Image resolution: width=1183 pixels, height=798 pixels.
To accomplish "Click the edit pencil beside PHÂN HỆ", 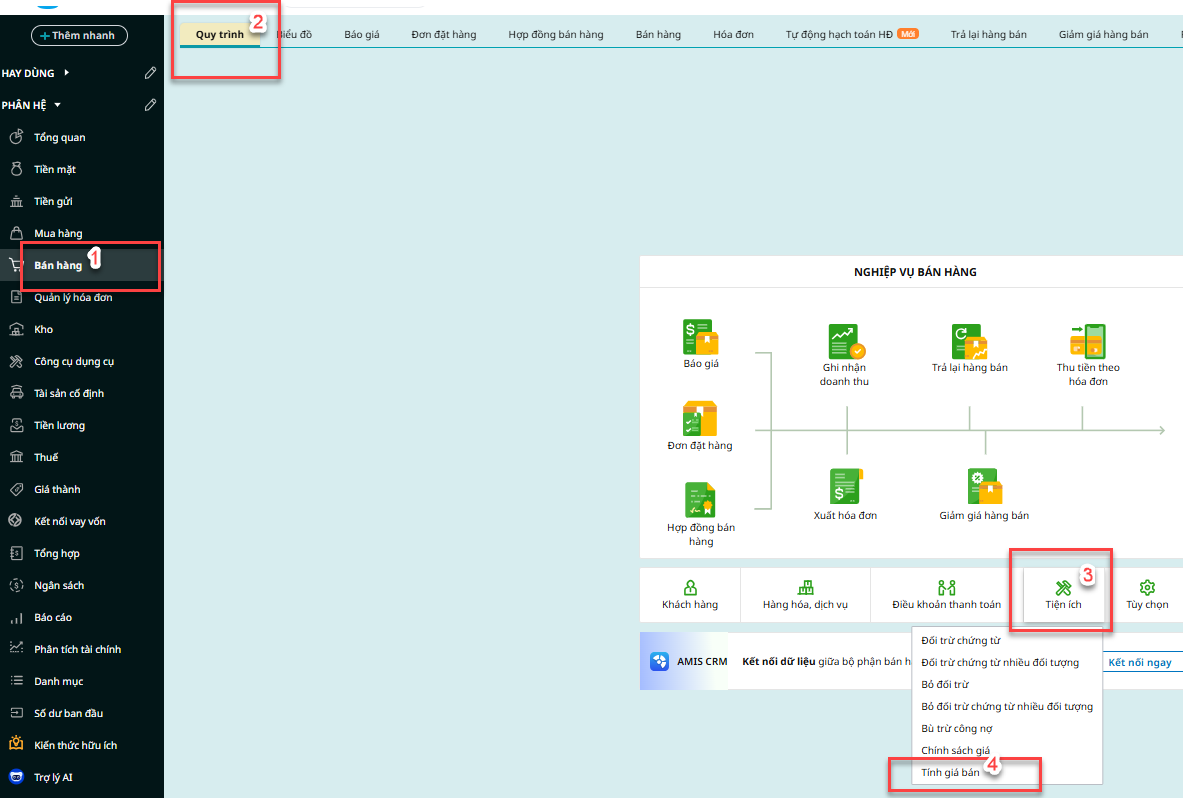I will (x=150, y=105).
